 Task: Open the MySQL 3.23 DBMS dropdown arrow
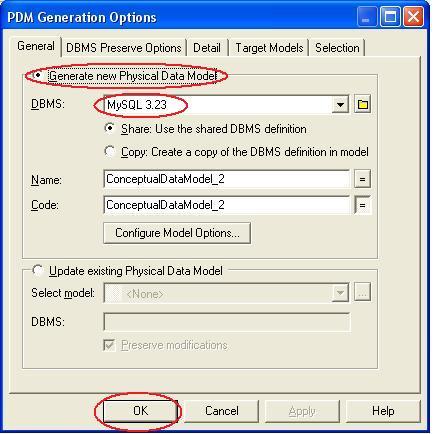point(340,105)
